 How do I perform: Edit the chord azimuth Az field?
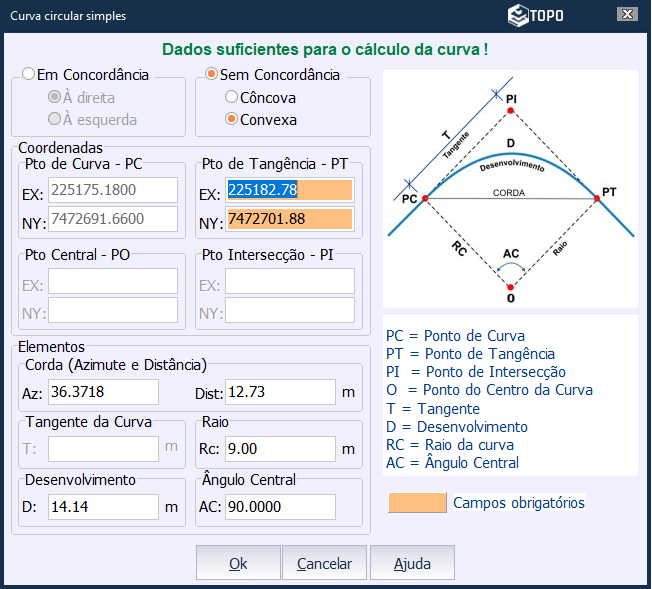pos(103,392)
